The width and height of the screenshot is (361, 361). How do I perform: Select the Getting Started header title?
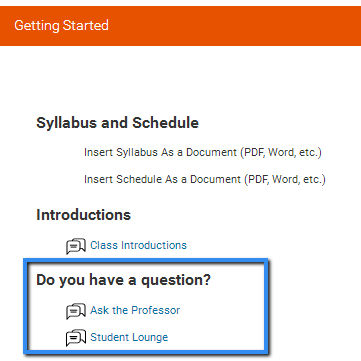(61, 26)
